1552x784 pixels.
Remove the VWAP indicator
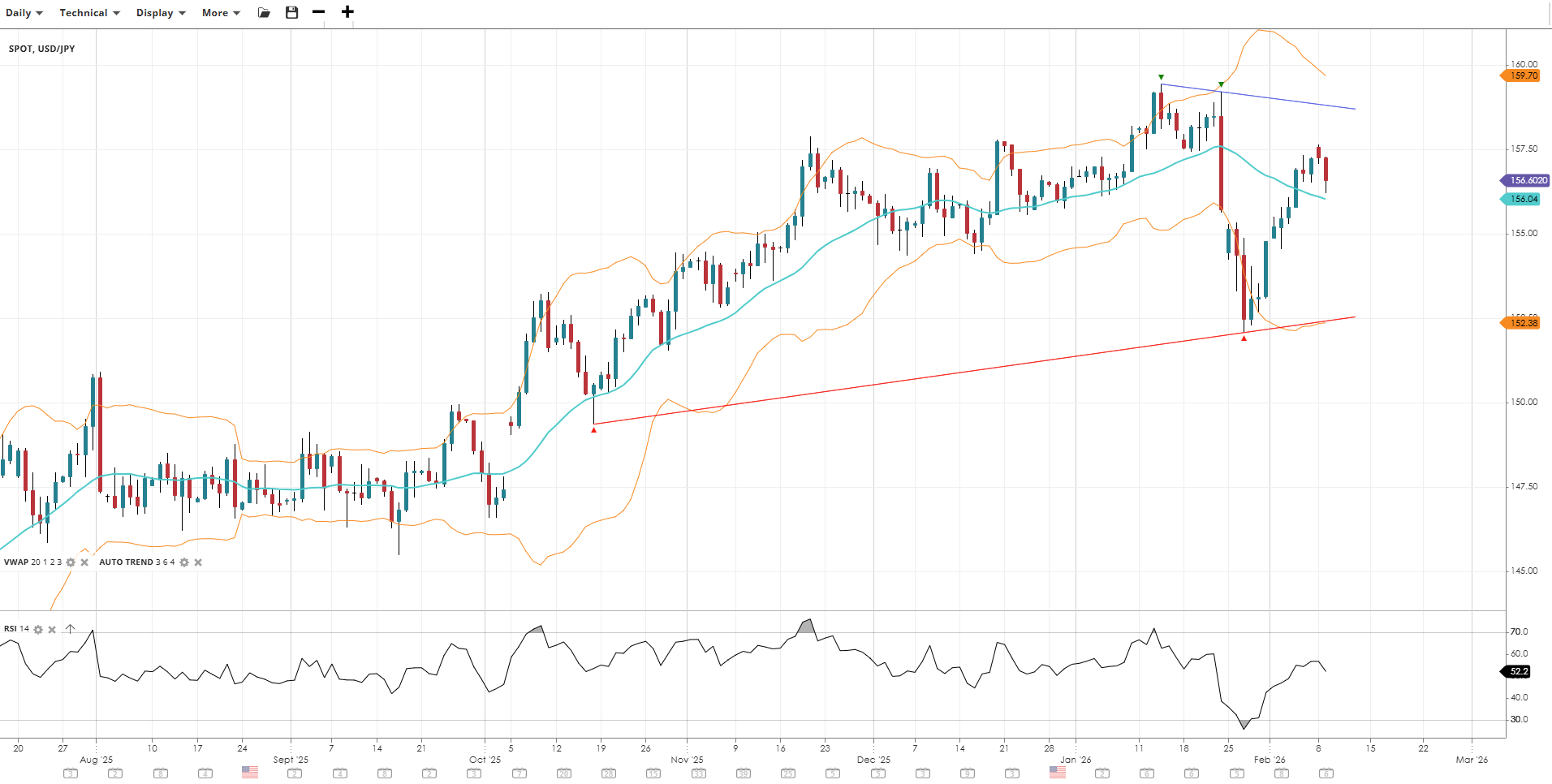(84, 562)
